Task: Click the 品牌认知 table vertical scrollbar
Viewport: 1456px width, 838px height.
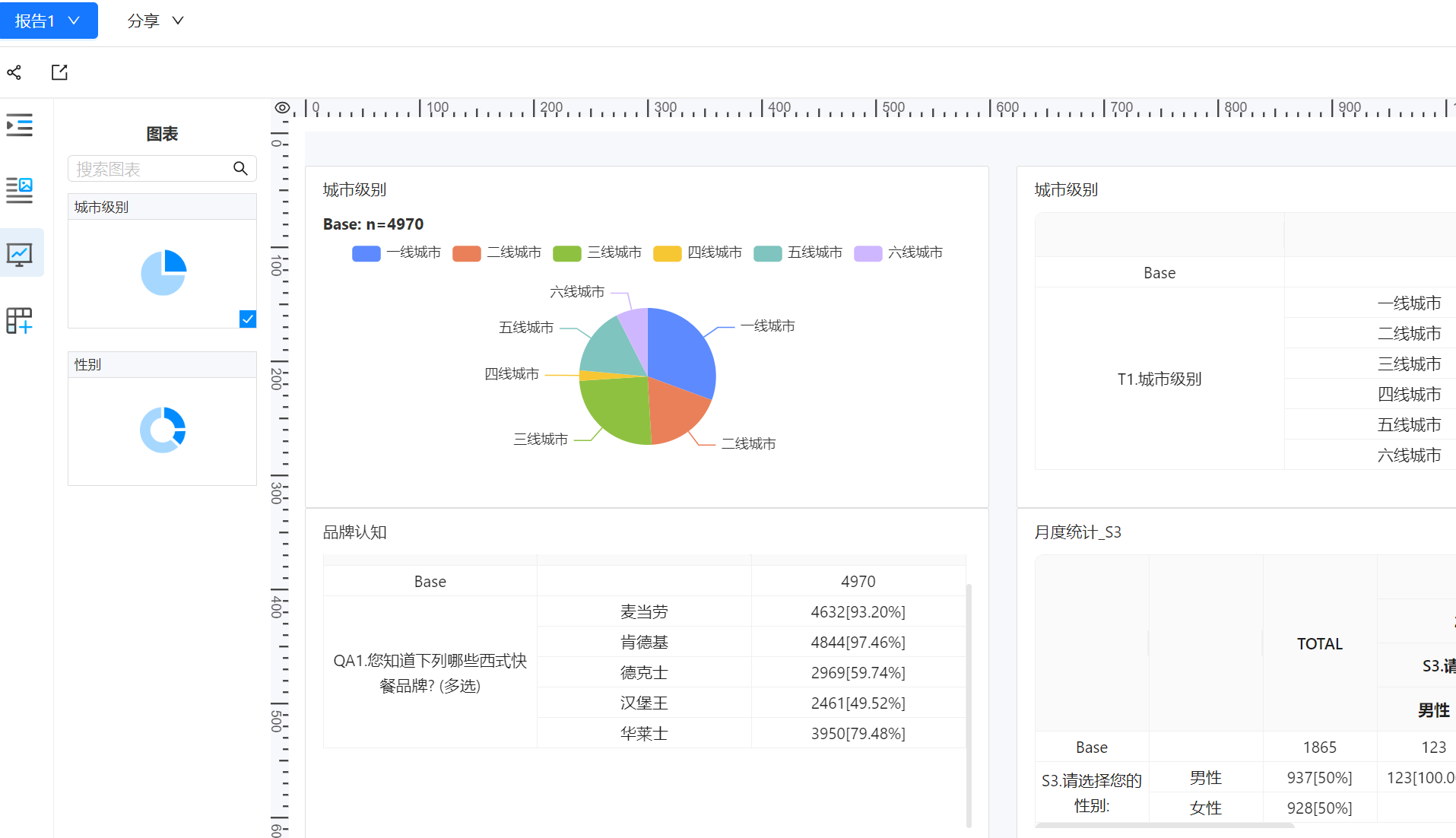Action: (969, 705)
